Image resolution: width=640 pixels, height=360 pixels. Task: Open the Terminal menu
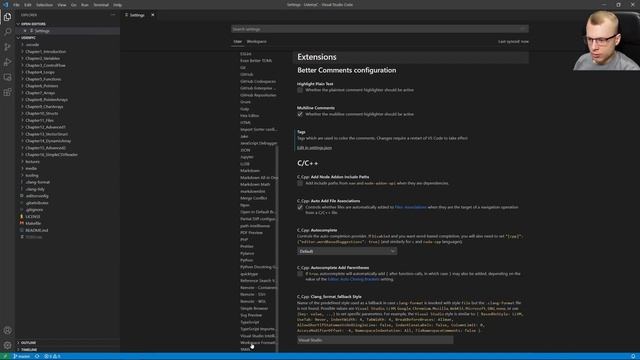pyautogui.click(x=101, y=5)
